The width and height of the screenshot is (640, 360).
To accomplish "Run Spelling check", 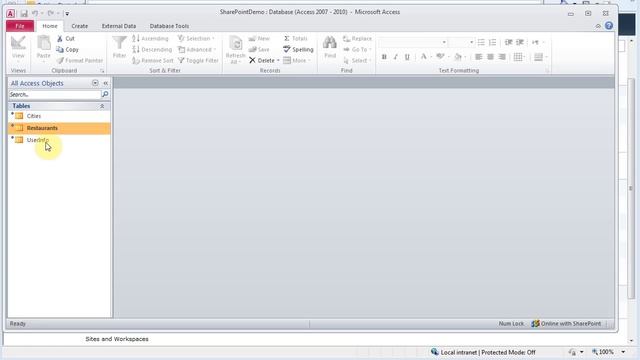I will (x=298, y=49).
